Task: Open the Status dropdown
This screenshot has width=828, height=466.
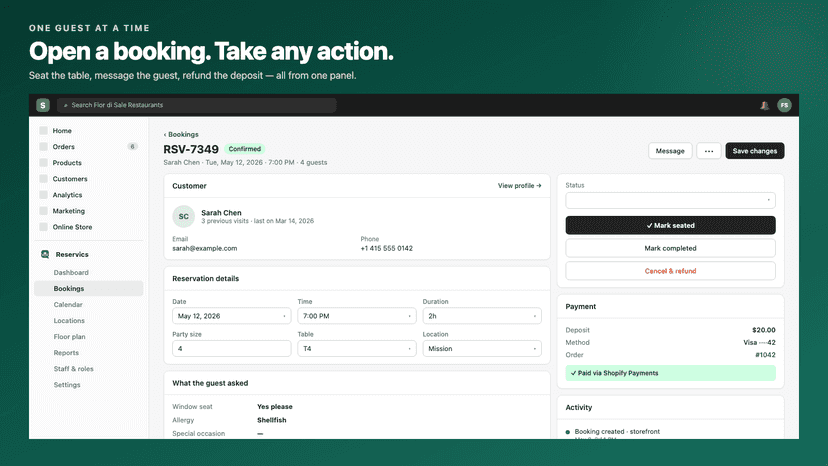Action: [670, 200]
